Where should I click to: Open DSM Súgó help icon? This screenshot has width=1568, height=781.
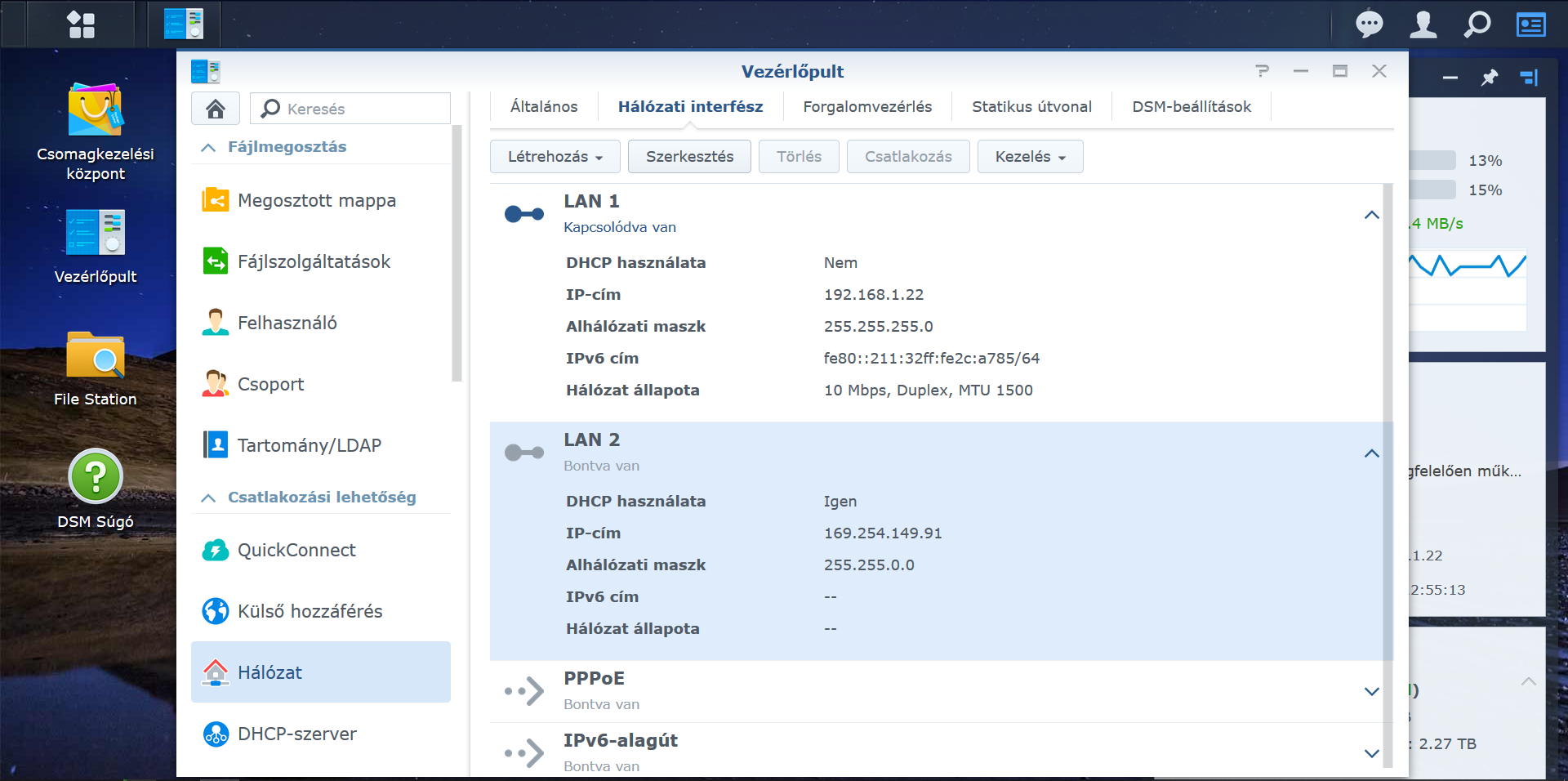pos(96,476)
